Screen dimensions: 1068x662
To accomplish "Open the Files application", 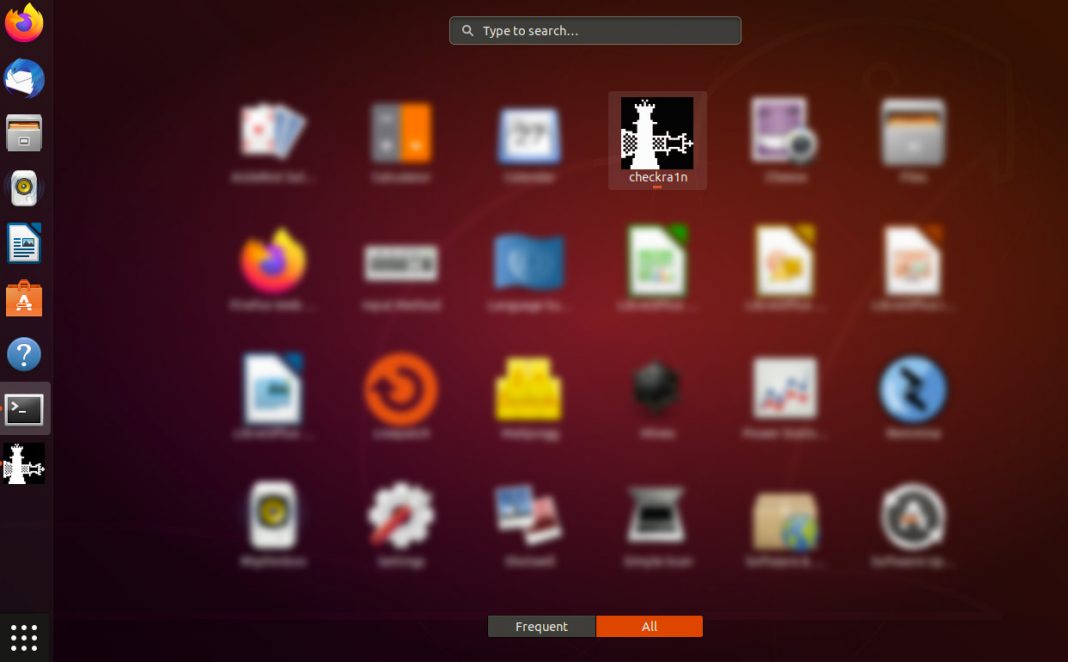I will 913,133.
